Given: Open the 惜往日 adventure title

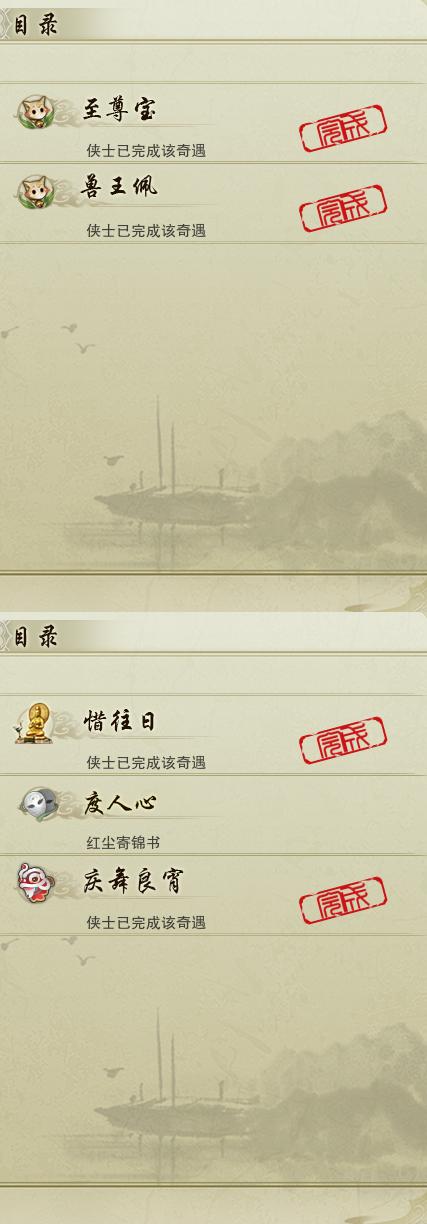Looking at the screenshot, I should (120, 721).
